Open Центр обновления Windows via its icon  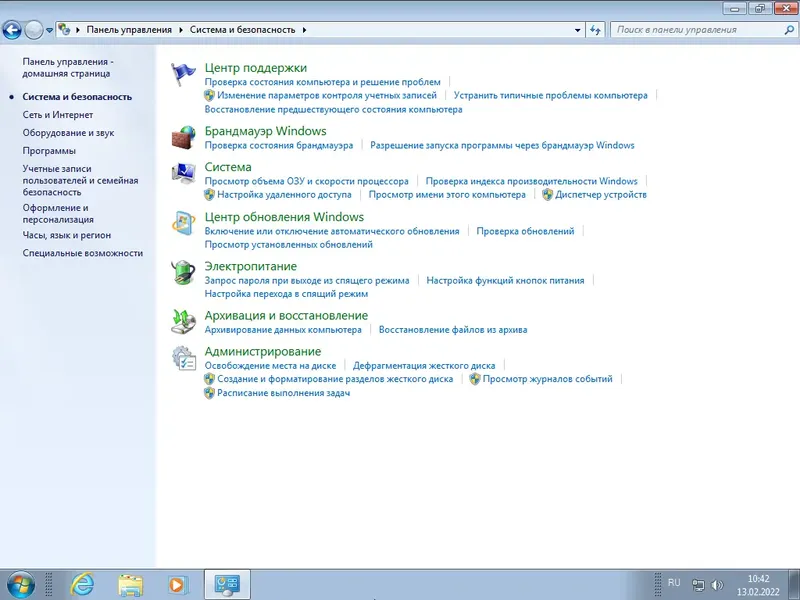coord(183,219)
